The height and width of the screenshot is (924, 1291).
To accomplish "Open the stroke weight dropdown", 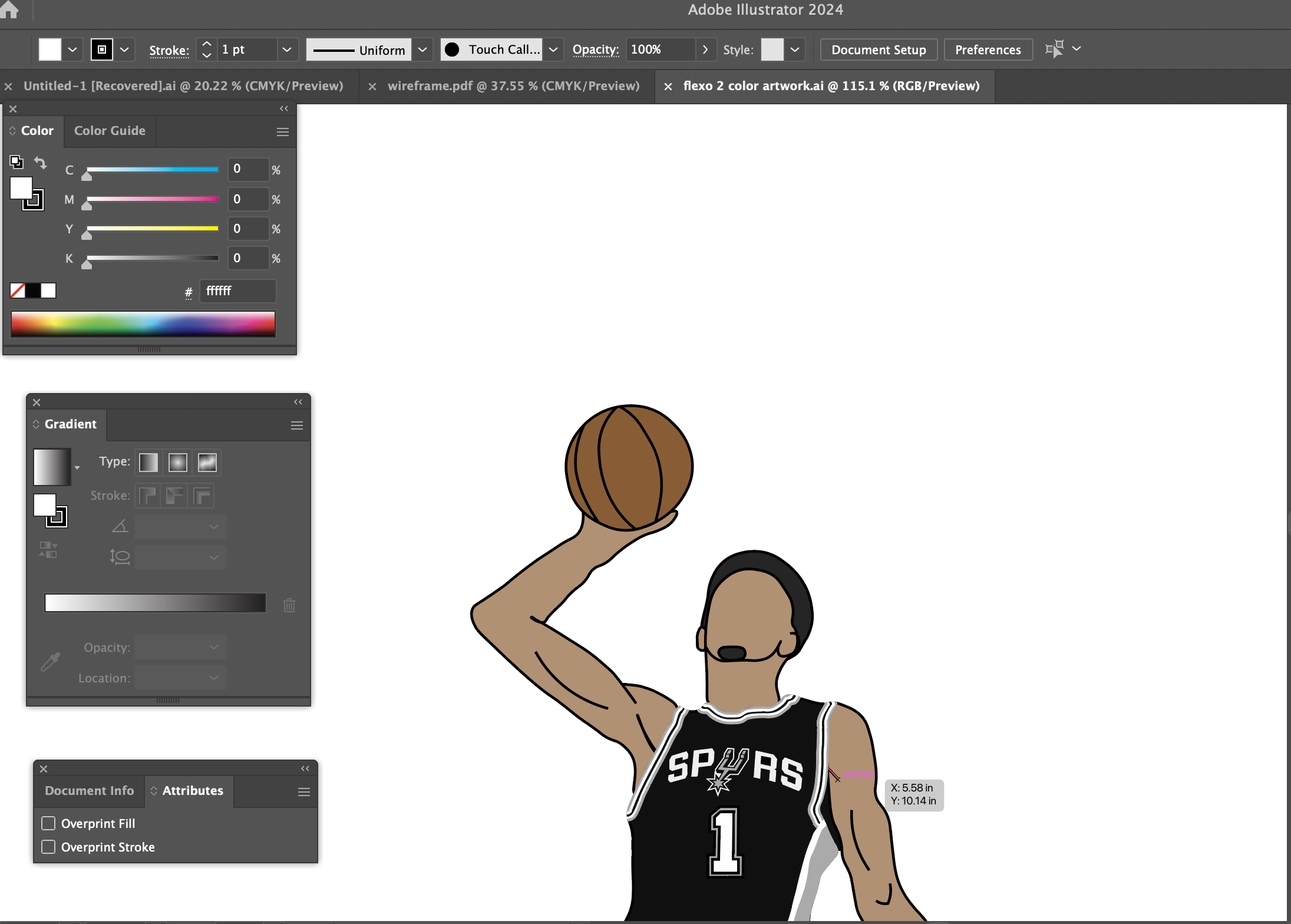I will 286,49.
